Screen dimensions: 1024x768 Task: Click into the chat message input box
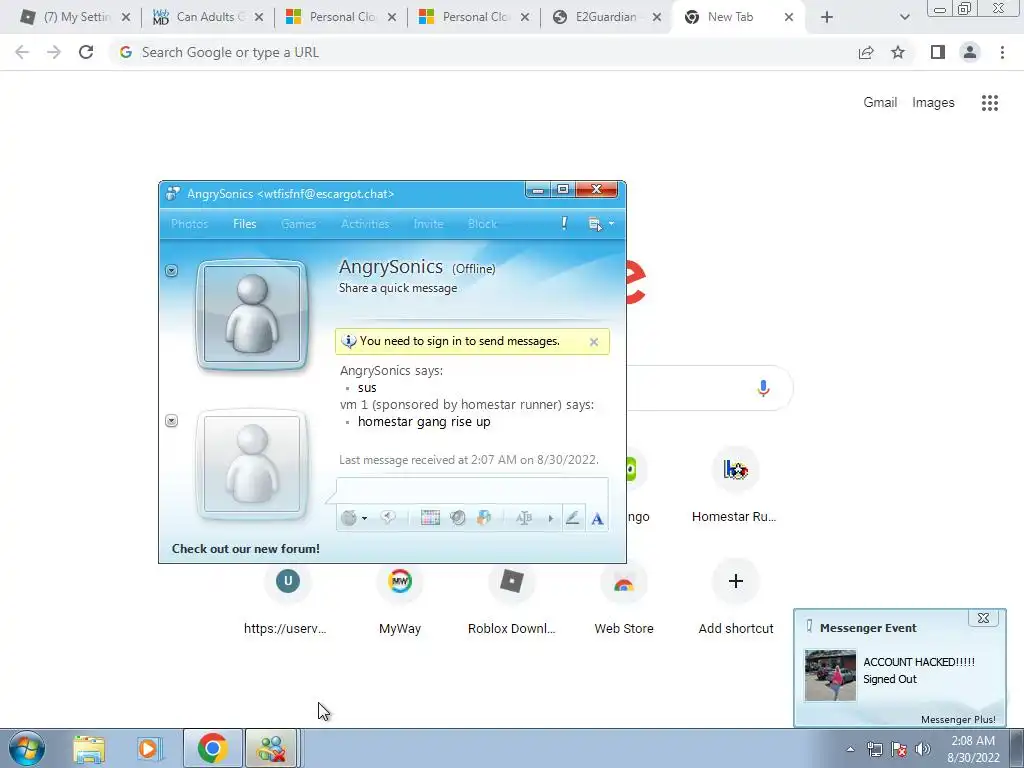click(472, 490)
